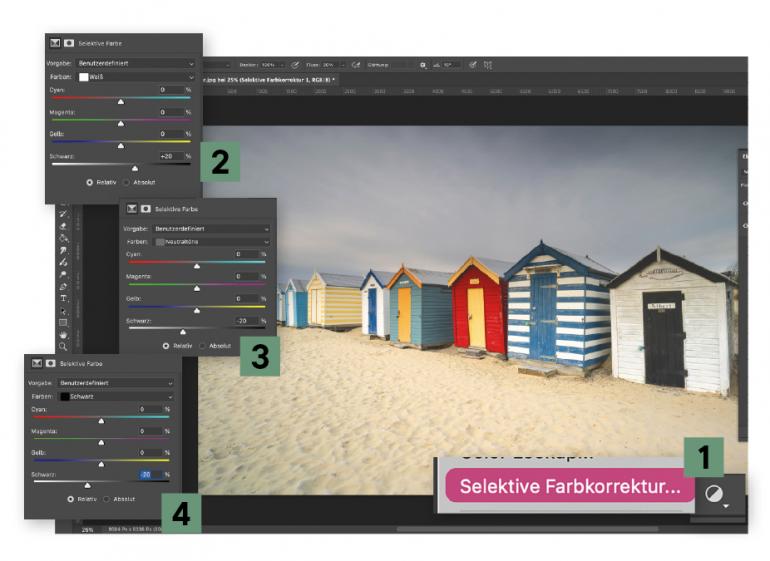This screenshot has height=561, width=770.
Task: Select the Type tool in the toolbar
Action: pos(63,298)
